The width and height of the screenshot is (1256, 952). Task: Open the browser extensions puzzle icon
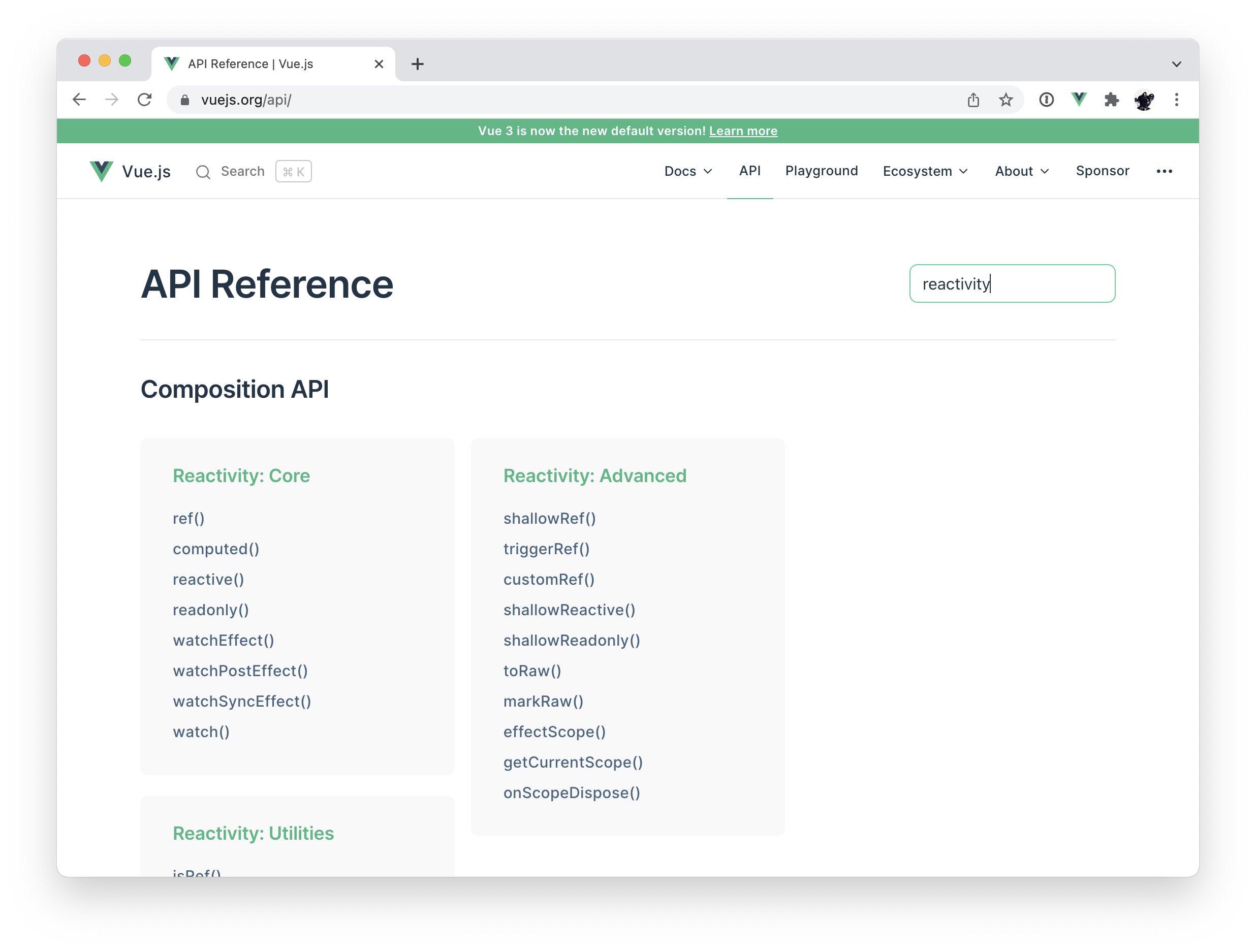(x=1112, y=100)
